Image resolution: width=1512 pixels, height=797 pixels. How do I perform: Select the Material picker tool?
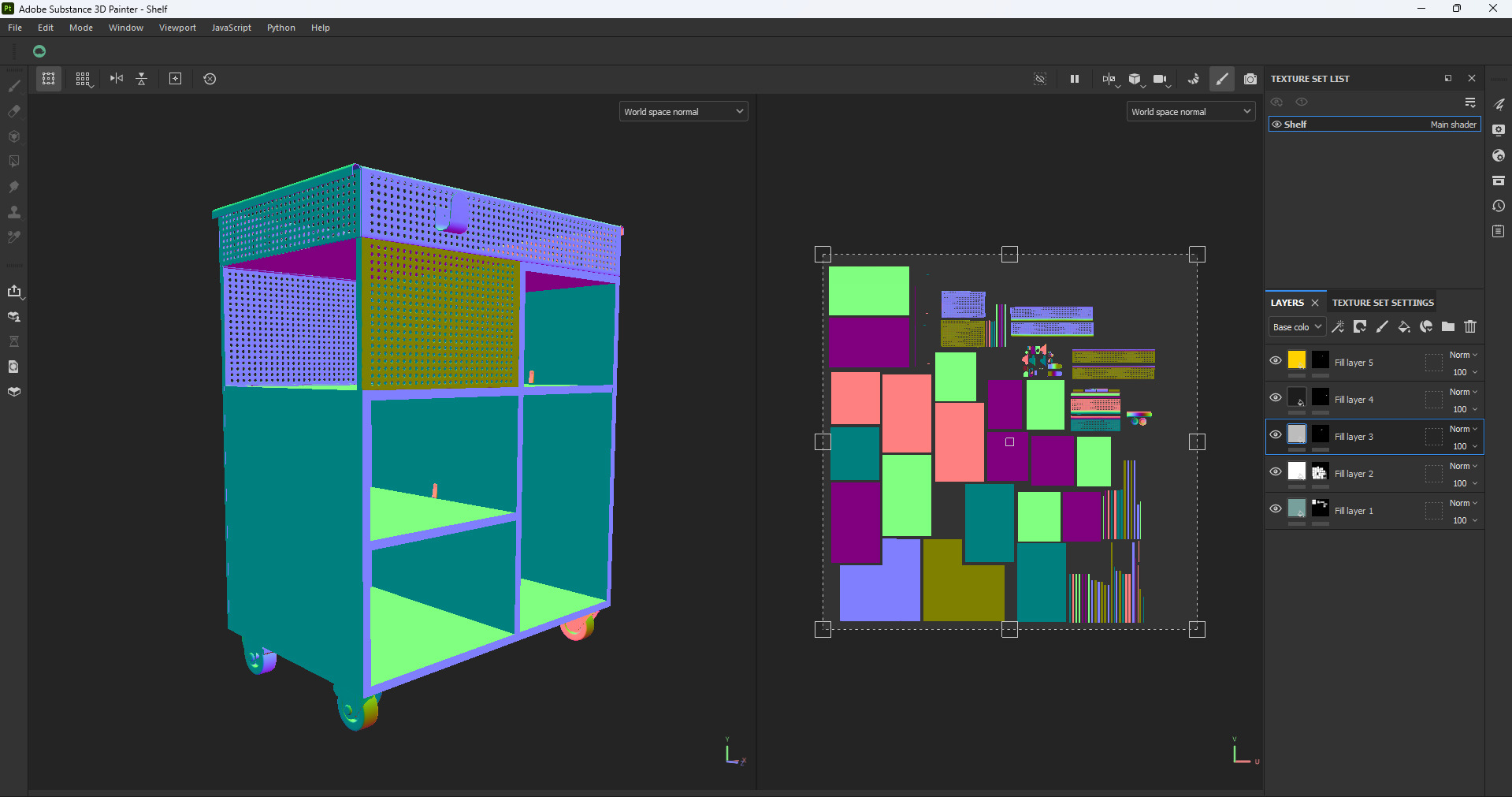point(14,237)
